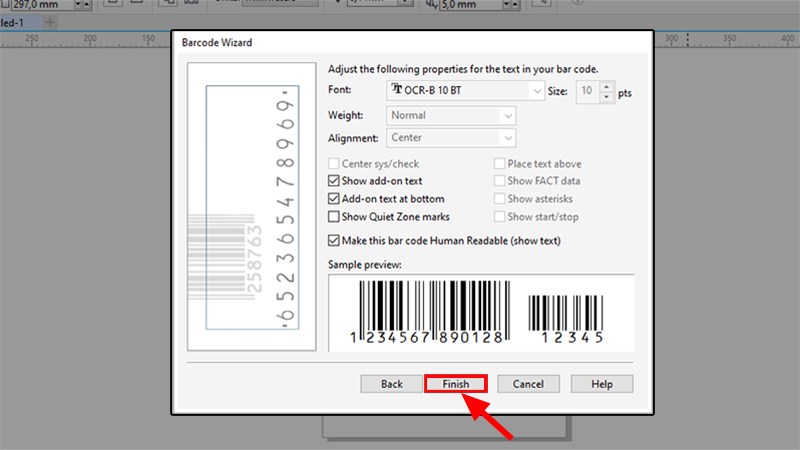Toggle Add-on text at bottom checkbox
This screenshot has width=800, height=450.
(x=334, y=199)
